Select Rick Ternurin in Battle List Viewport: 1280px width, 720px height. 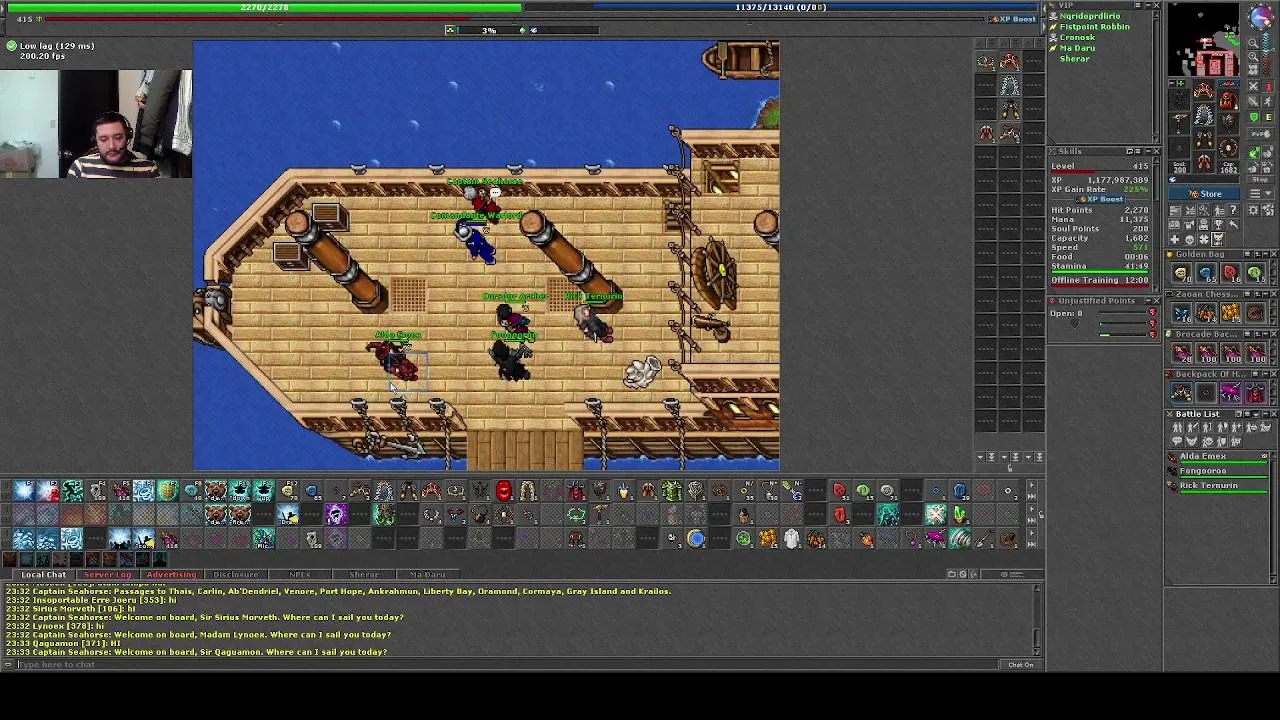click(1218, 486)
